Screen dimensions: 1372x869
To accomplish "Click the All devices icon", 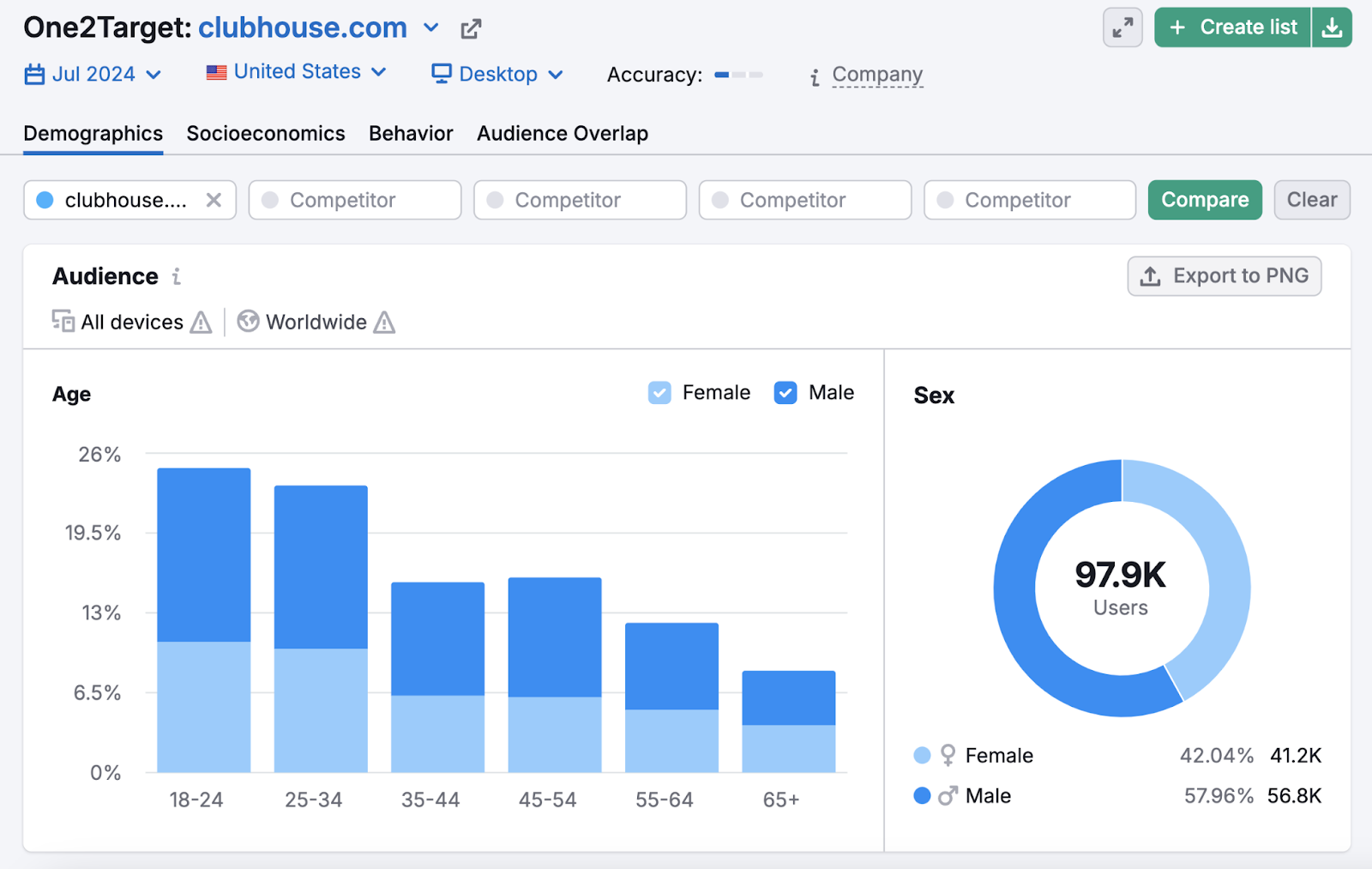I will tap(63, 321).
